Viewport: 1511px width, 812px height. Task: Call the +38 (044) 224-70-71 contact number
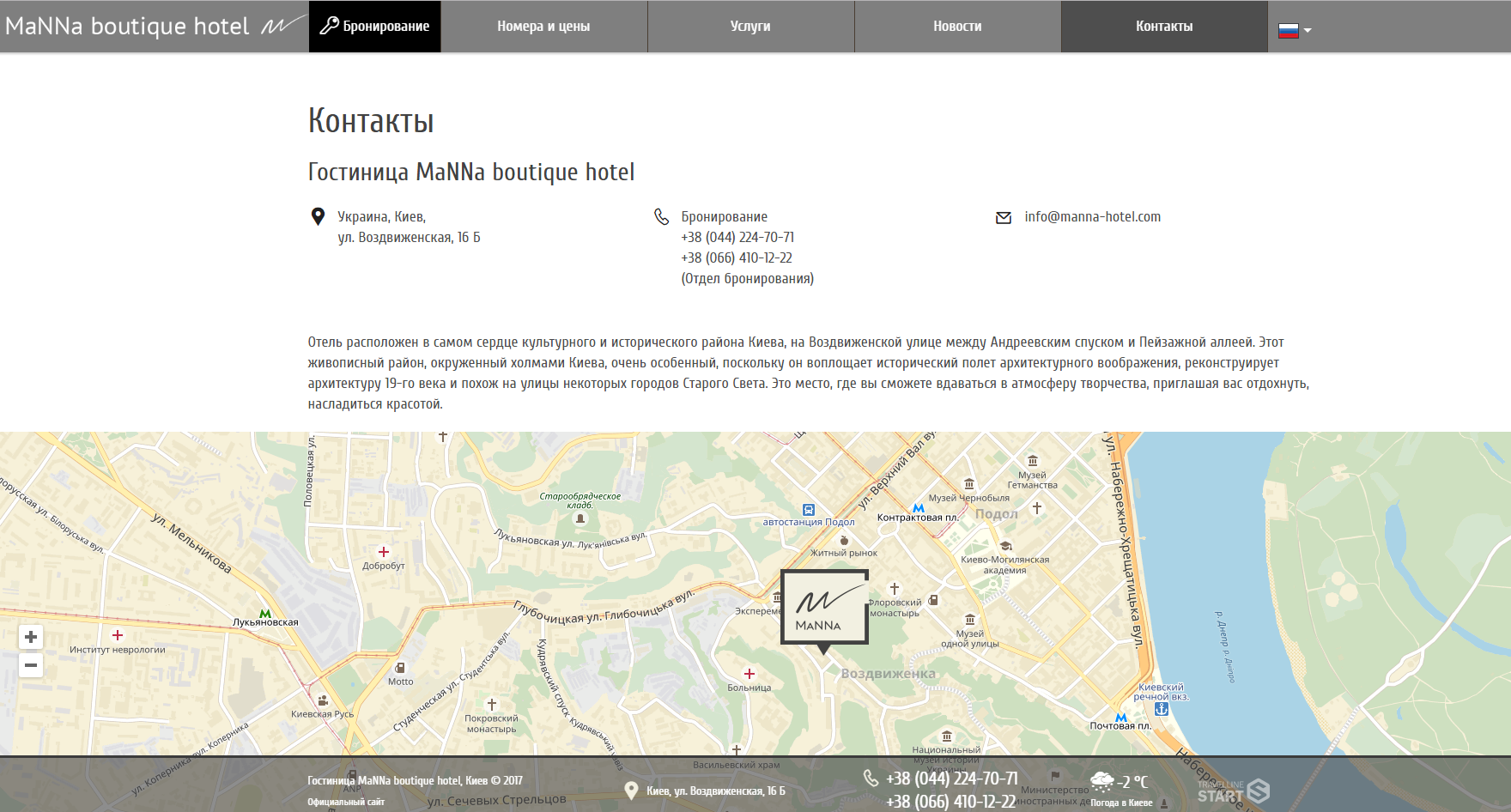pyautogui.click(x=737, y=237)
